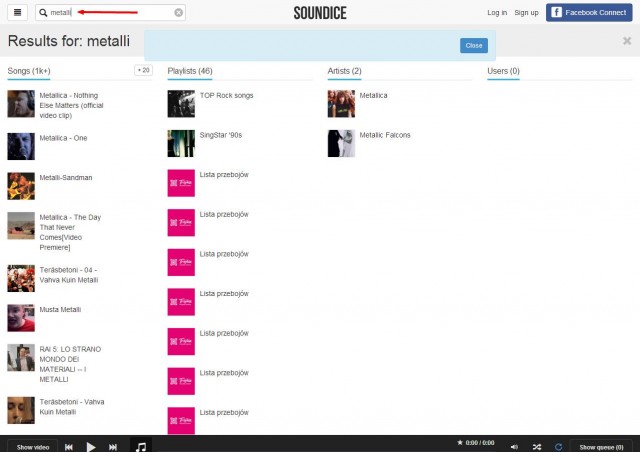The width and height of the screenshot is (640, 452).
Task: Click The Day That Never Comes thumbnail
Action: click(21, 225)
